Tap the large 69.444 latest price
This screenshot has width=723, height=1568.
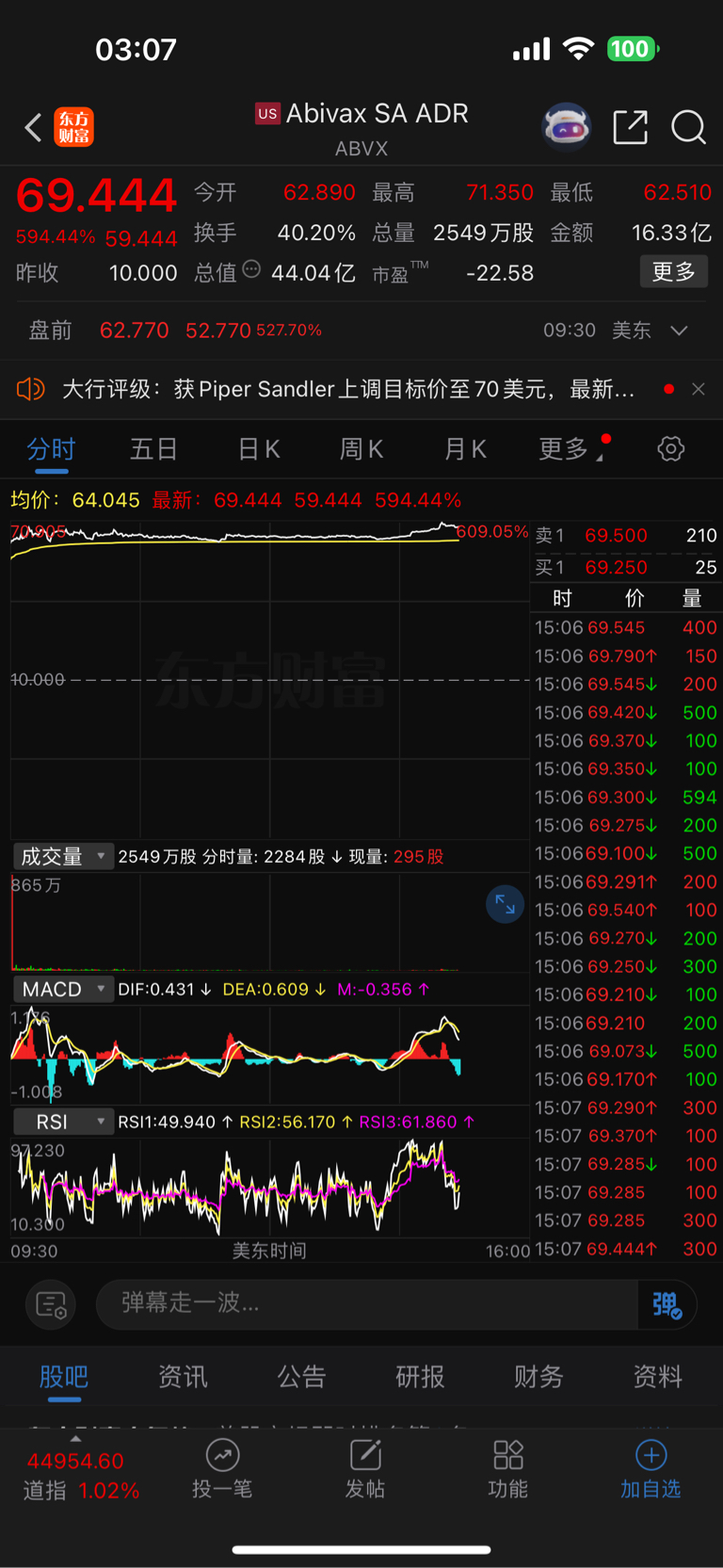tap(96, 196)
